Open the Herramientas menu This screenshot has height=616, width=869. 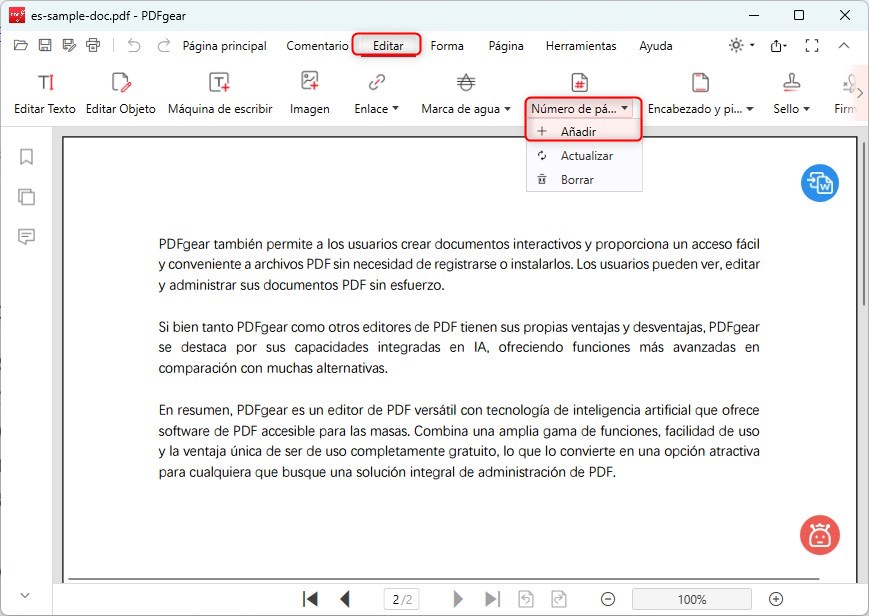(580, 45)
